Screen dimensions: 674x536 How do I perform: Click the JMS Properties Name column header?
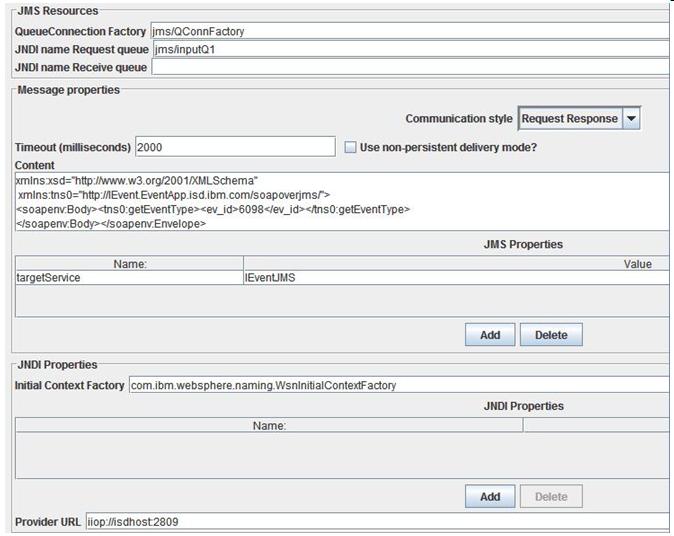pyautogui.click(x=130, y=264)
